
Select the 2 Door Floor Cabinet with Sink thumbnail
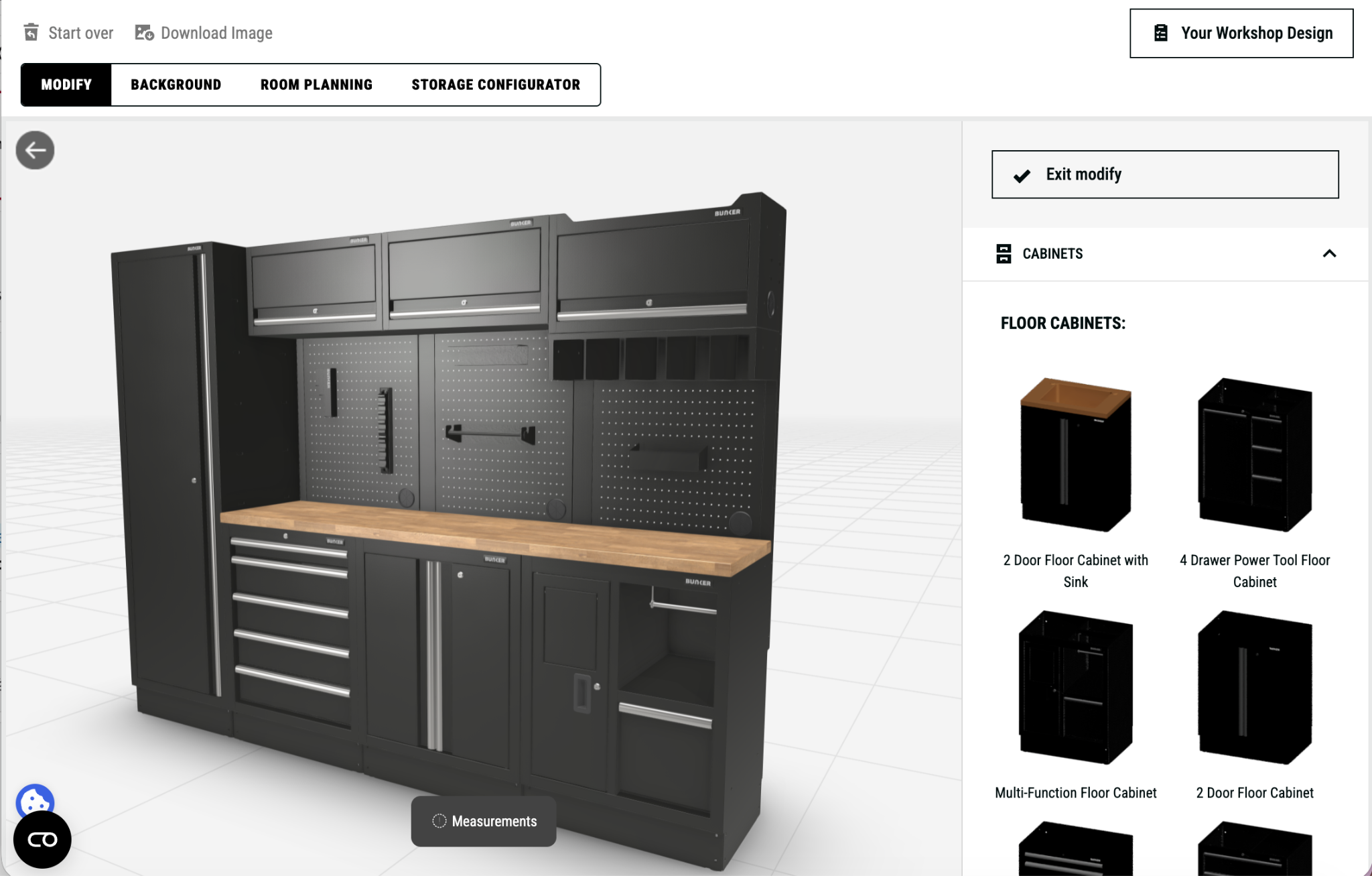coord(1075,454)
